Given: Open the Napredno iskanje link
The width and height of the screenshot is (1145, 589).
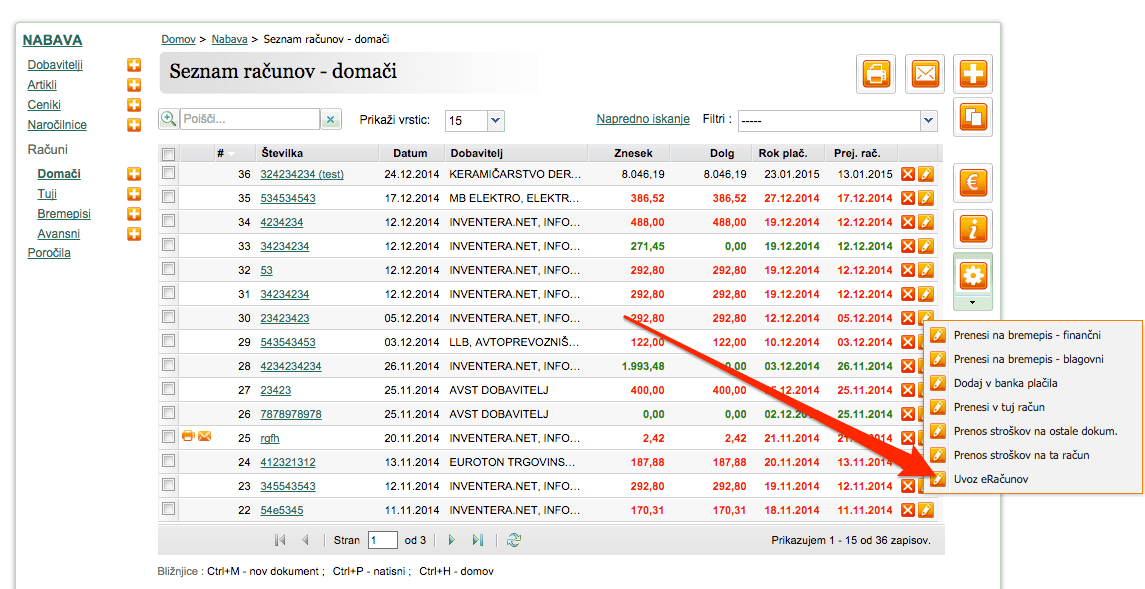Looking at the screenshot, I should [643, 119].
